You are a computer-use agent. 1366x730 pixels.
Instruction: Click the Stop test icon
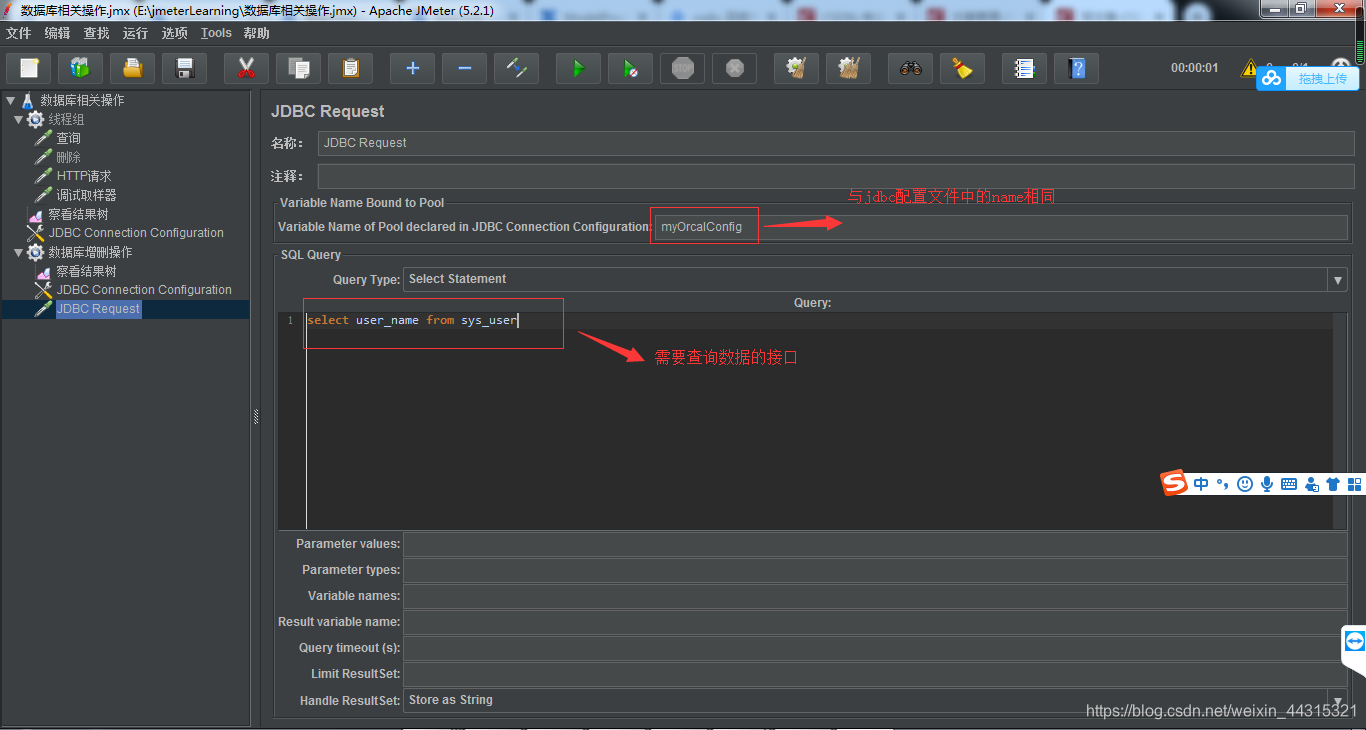(682, 68)
